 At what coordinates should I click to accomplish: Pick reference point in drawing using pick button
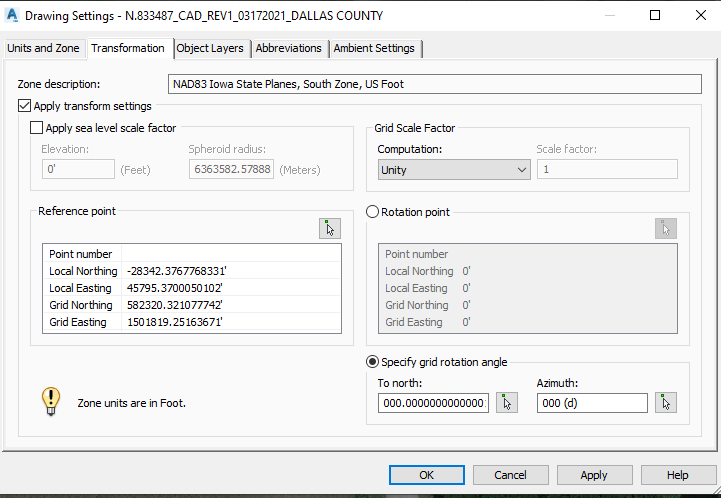click(330, 229)
